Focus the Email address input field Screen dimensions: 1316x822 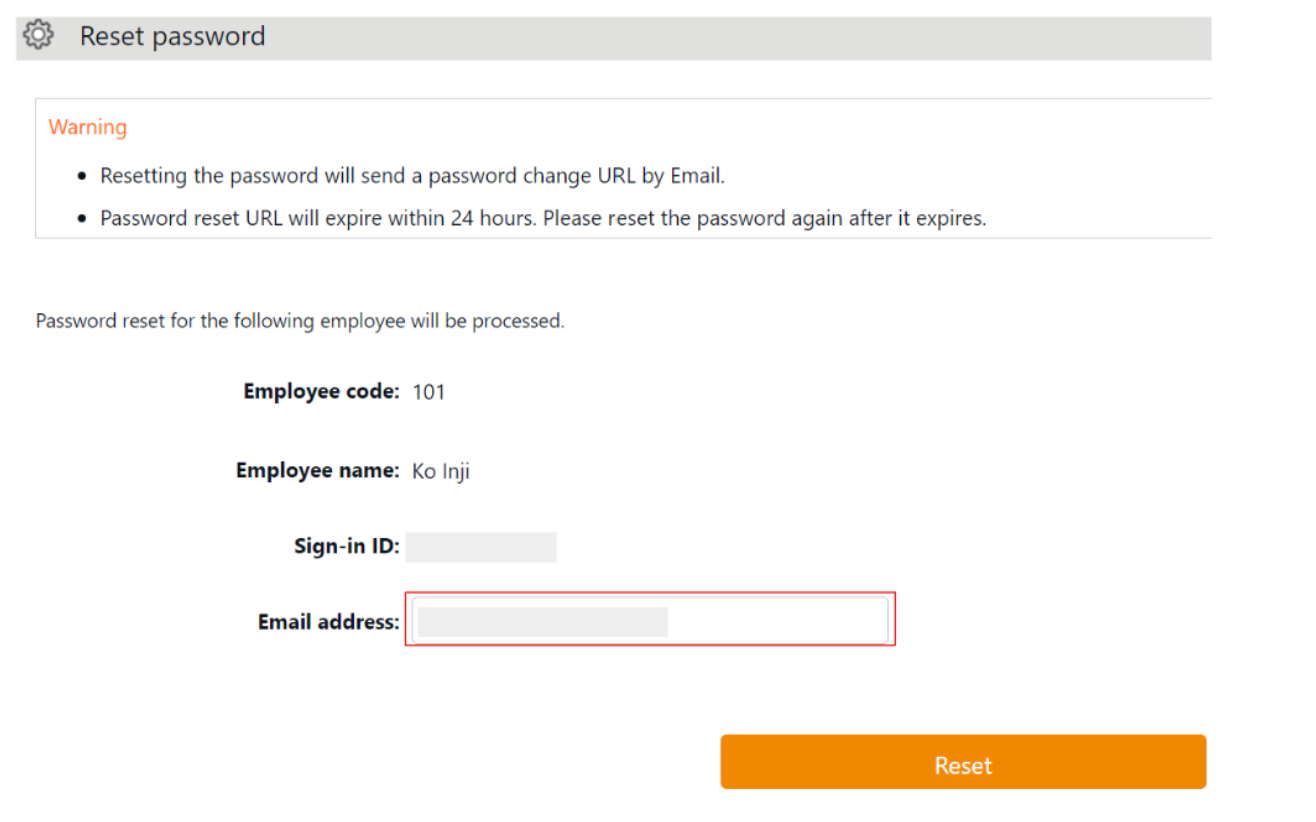click(650, 621)
